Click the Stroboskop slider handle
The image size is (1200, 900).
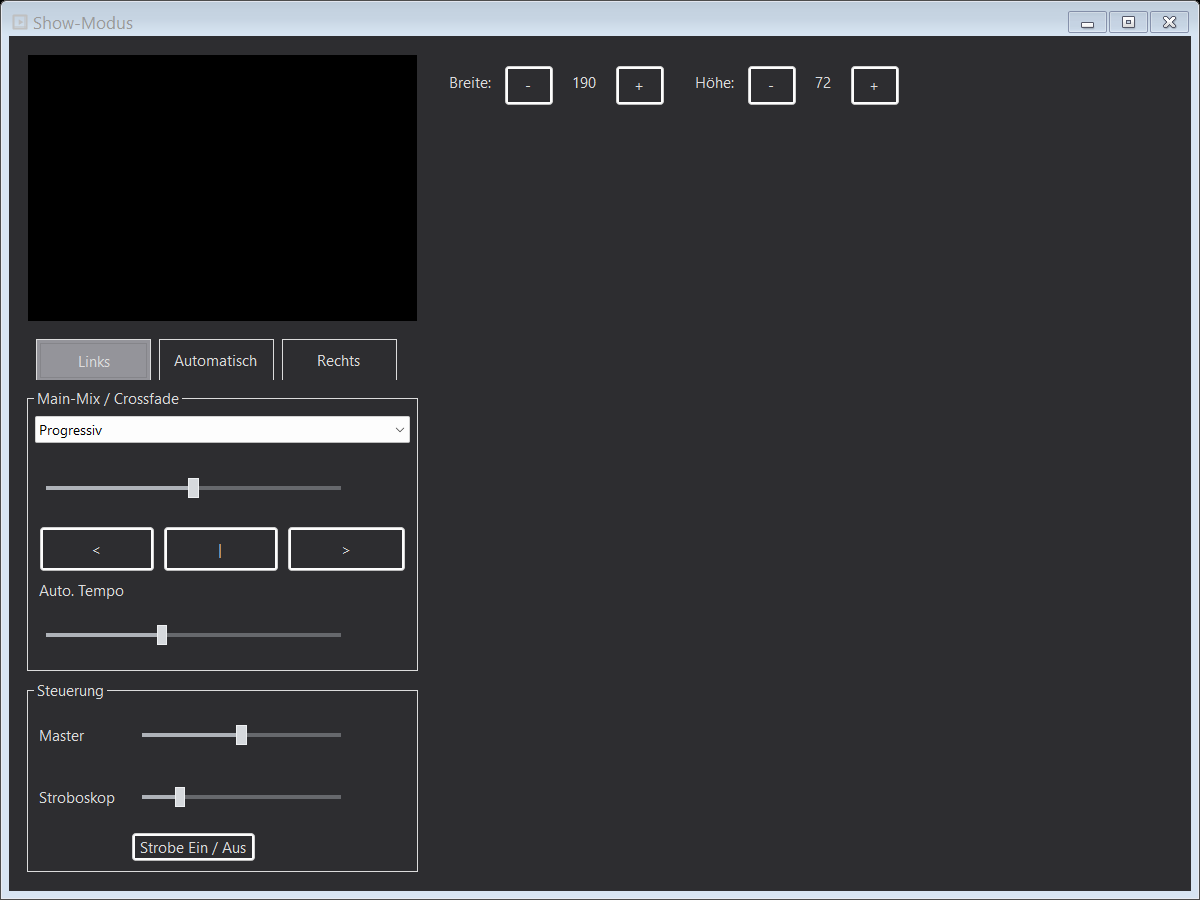click(180, 797)
